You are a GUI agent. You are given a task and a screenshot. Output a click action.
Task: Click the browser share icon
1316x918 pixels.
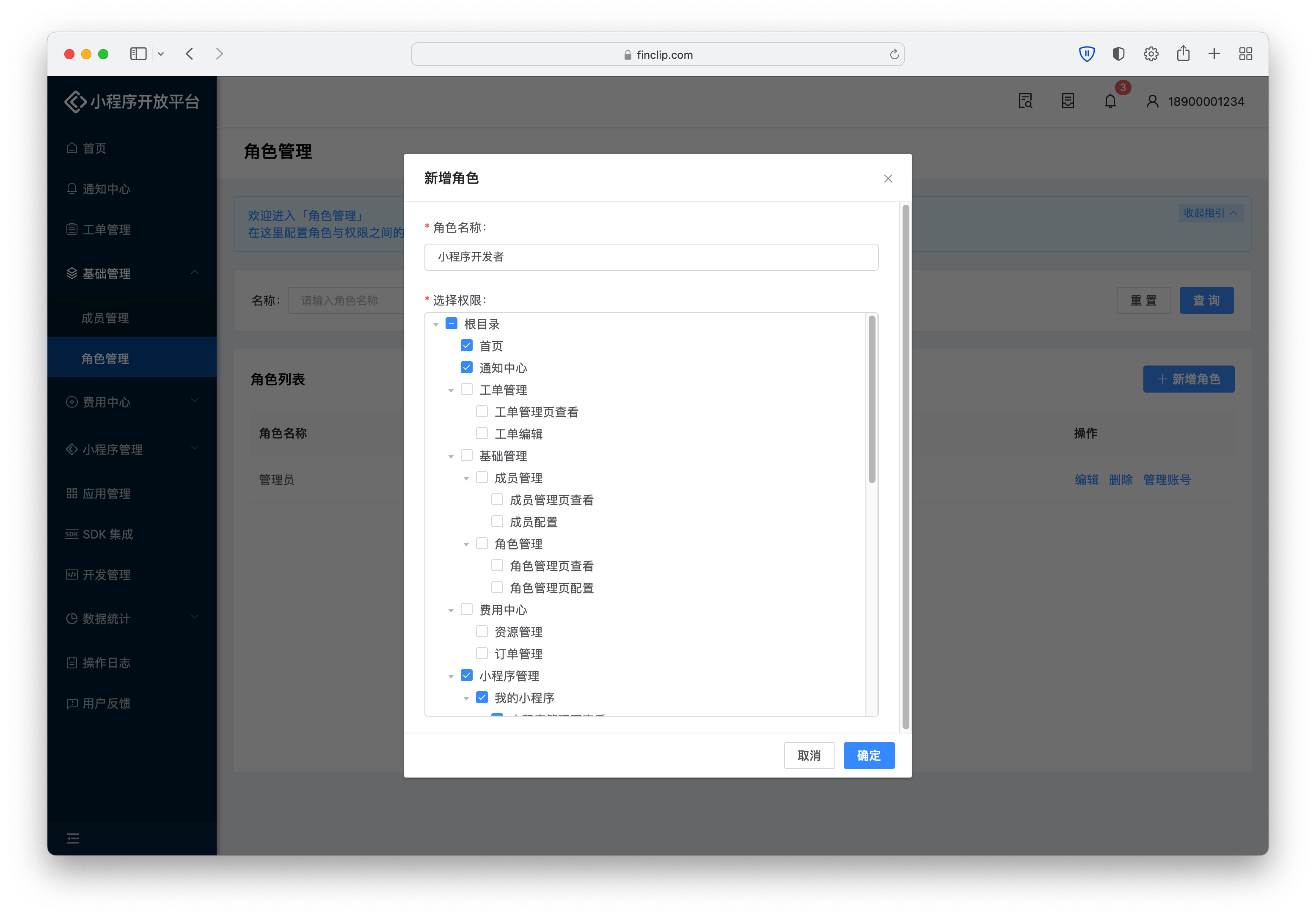pyautogui.click(x=1183, y=53)
